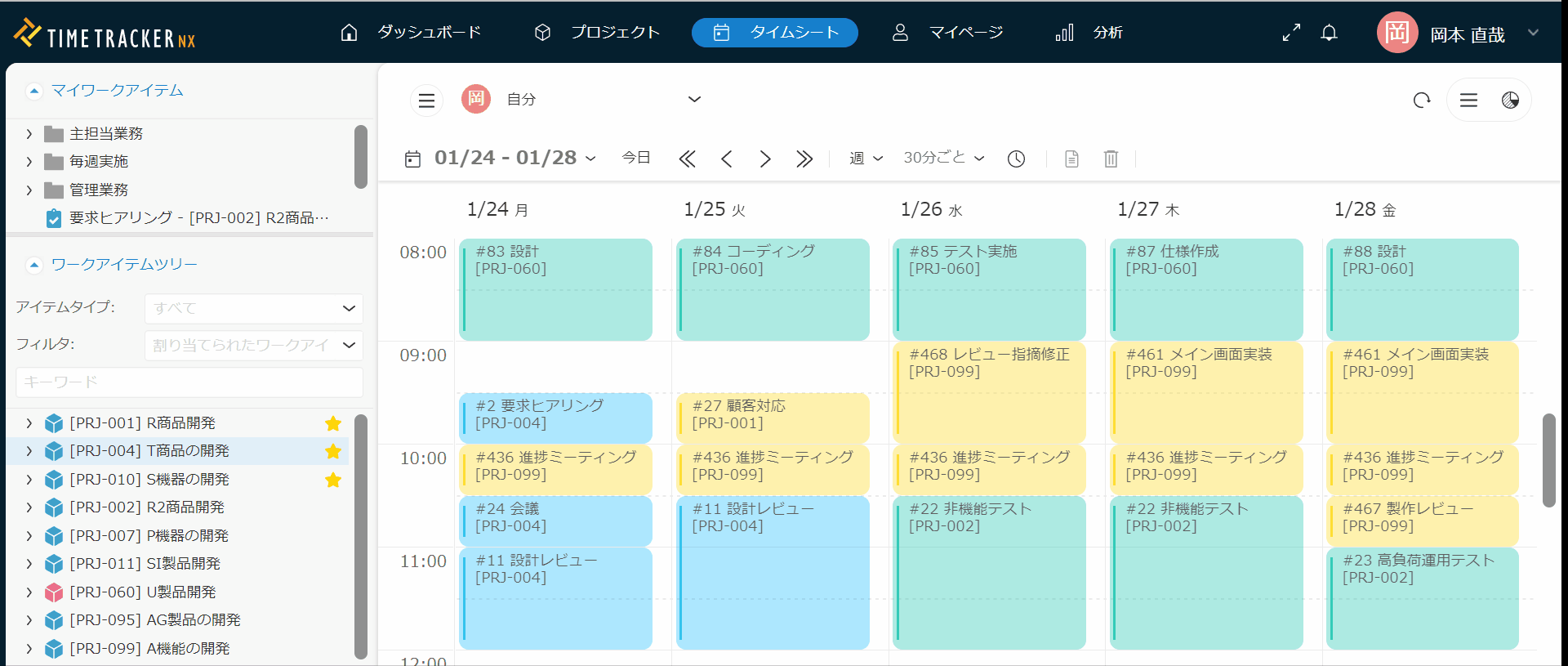This screenshot has height=666, width=1568.
Task: Open the 30分ごと interval dropdown
Action: tap(944, 158)
